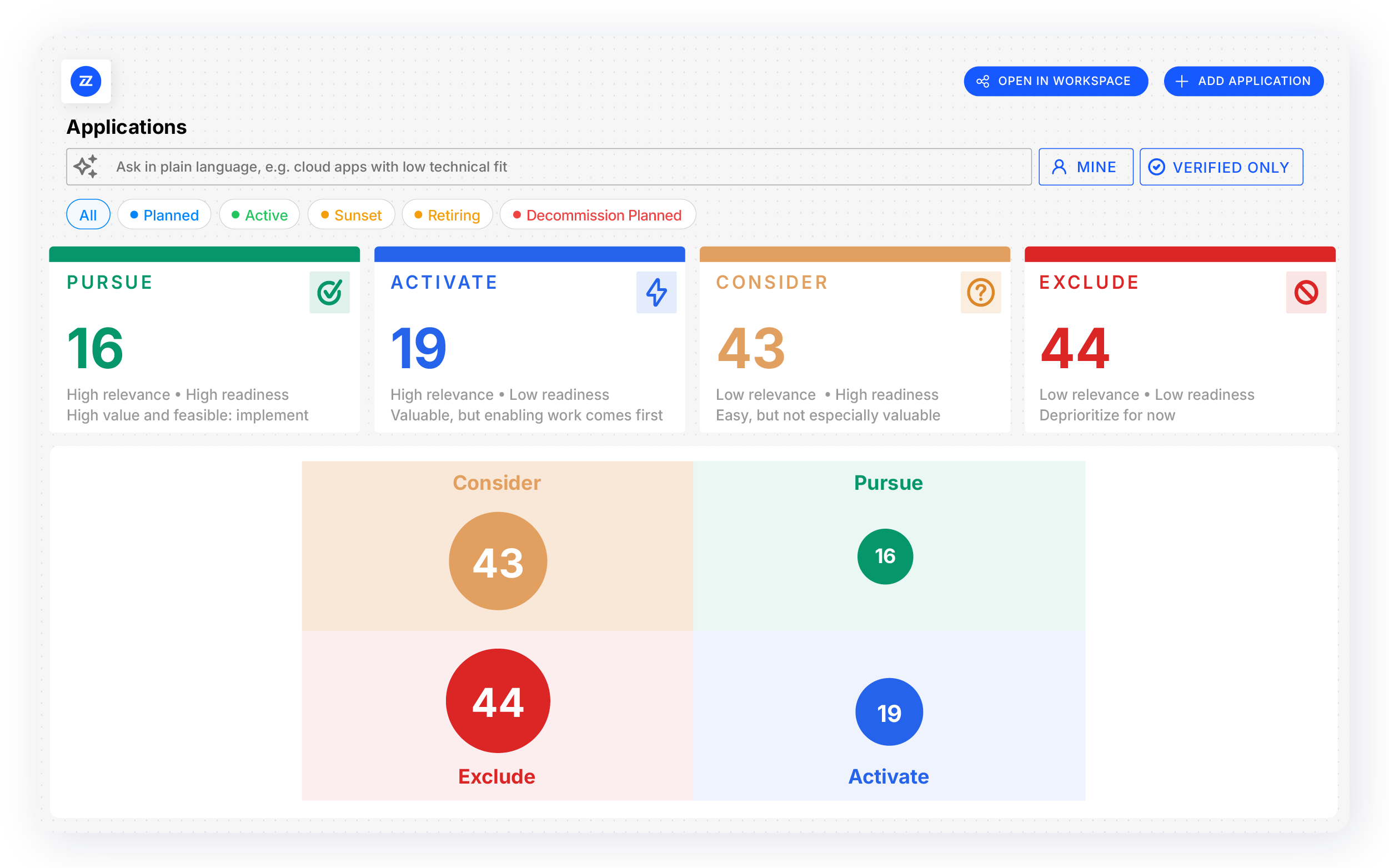
Task: Select the All status filter
Action: pyautogui.click(x=88, y=215)
